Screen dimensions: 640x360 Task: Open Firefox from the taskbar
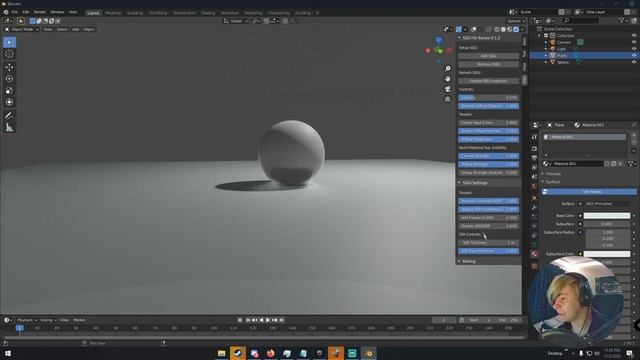pos(270,353)
